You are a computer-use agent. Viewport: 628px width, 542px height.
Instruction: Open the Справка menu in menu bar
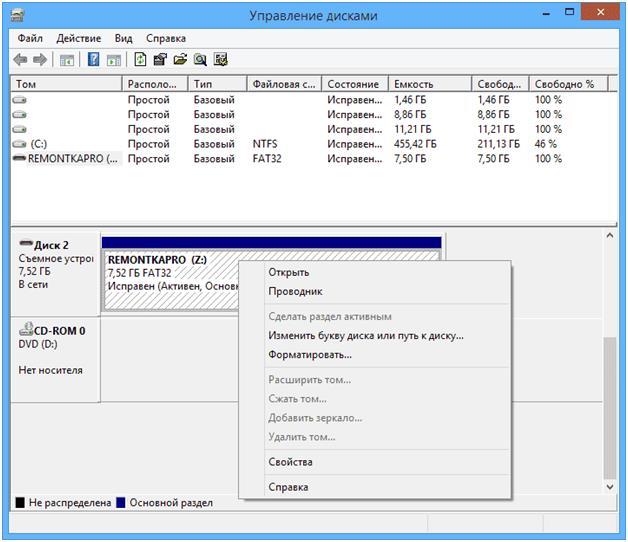click(x=166, y=38)
